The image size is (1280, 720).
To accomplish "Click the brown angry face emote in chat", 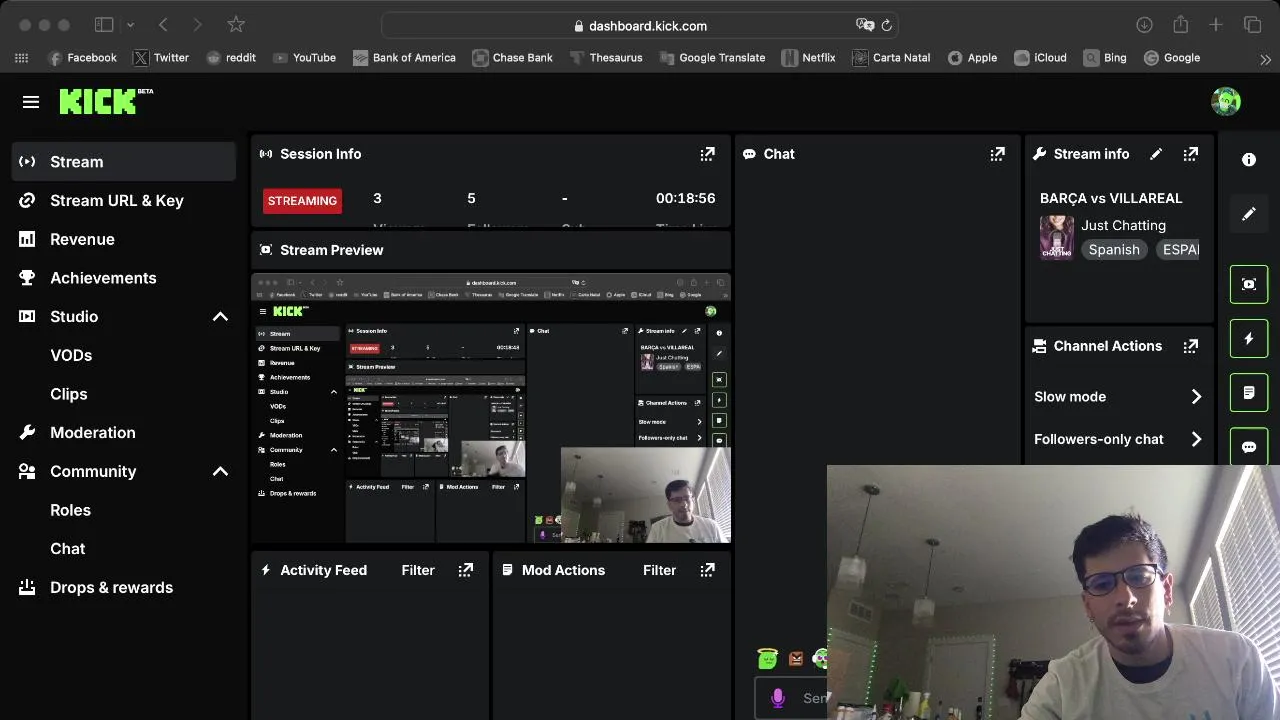I will pos(796,658).
